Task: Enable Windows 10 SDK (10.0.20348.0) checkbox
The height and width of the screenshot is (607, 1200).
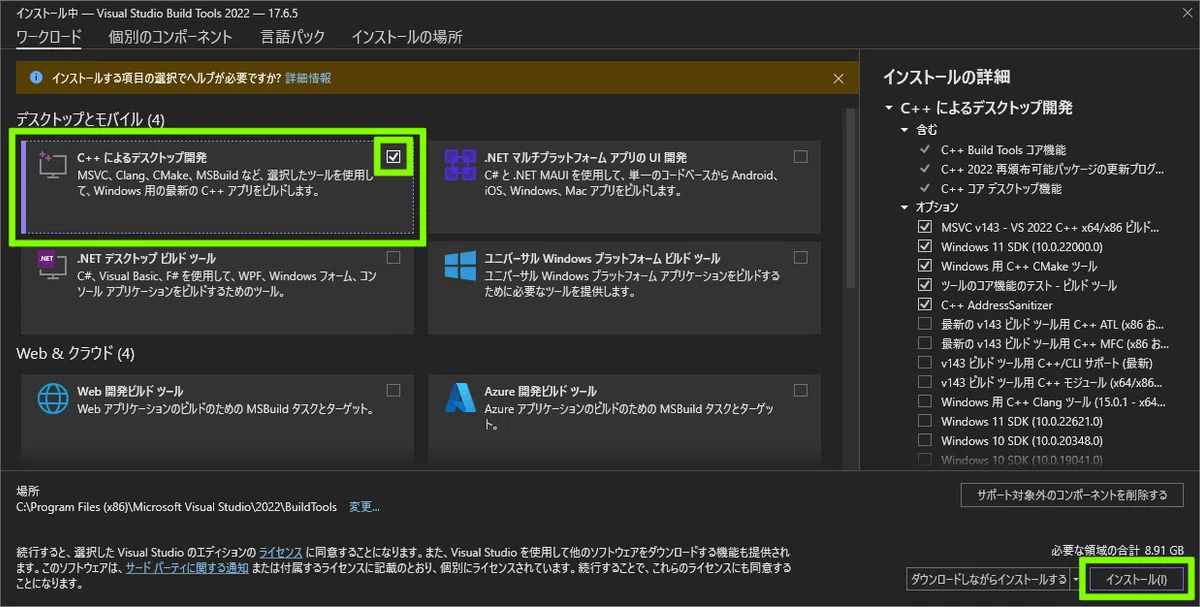Action: coord(924,440)
